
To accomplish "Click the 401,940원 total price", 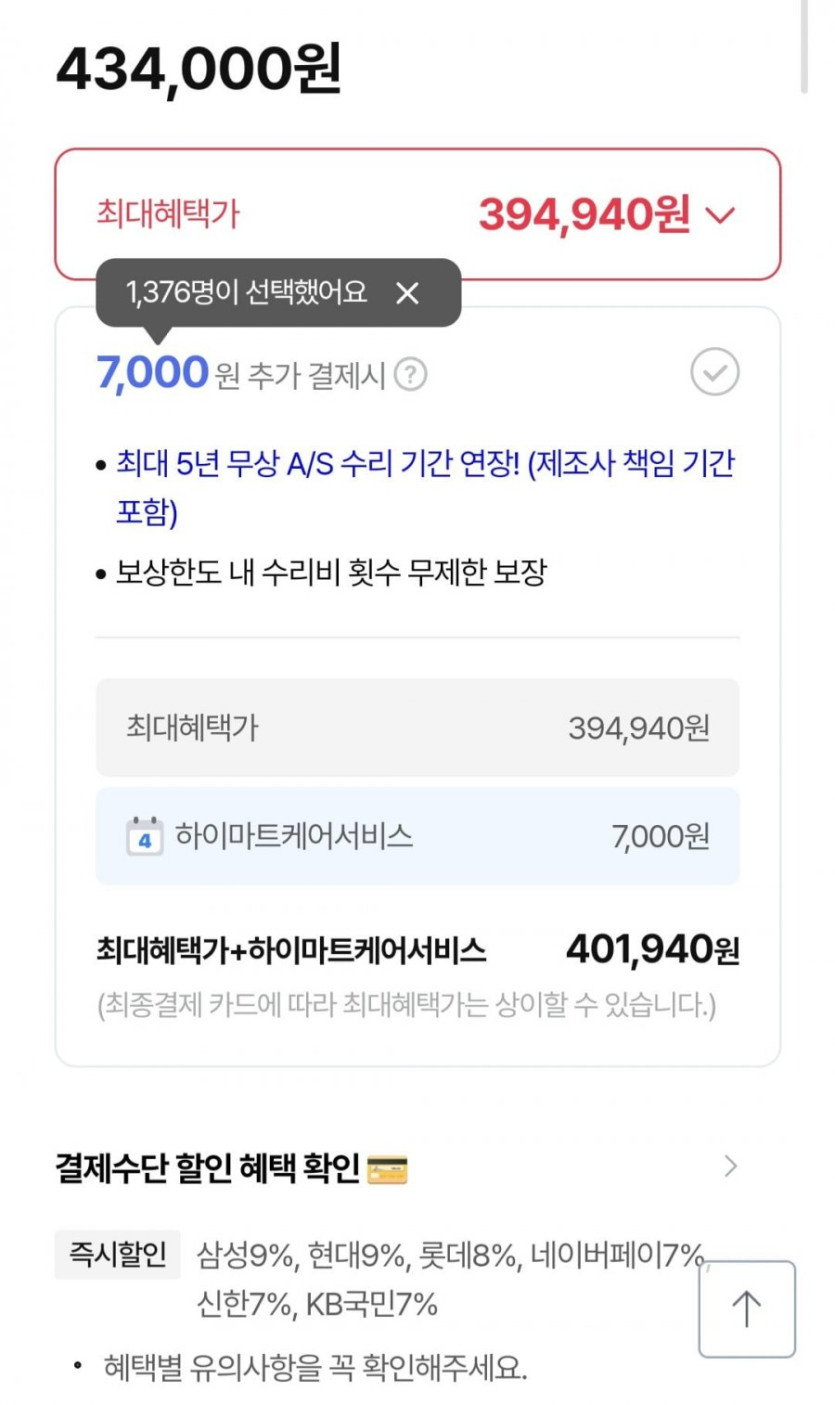I will (x=652, y=949).
